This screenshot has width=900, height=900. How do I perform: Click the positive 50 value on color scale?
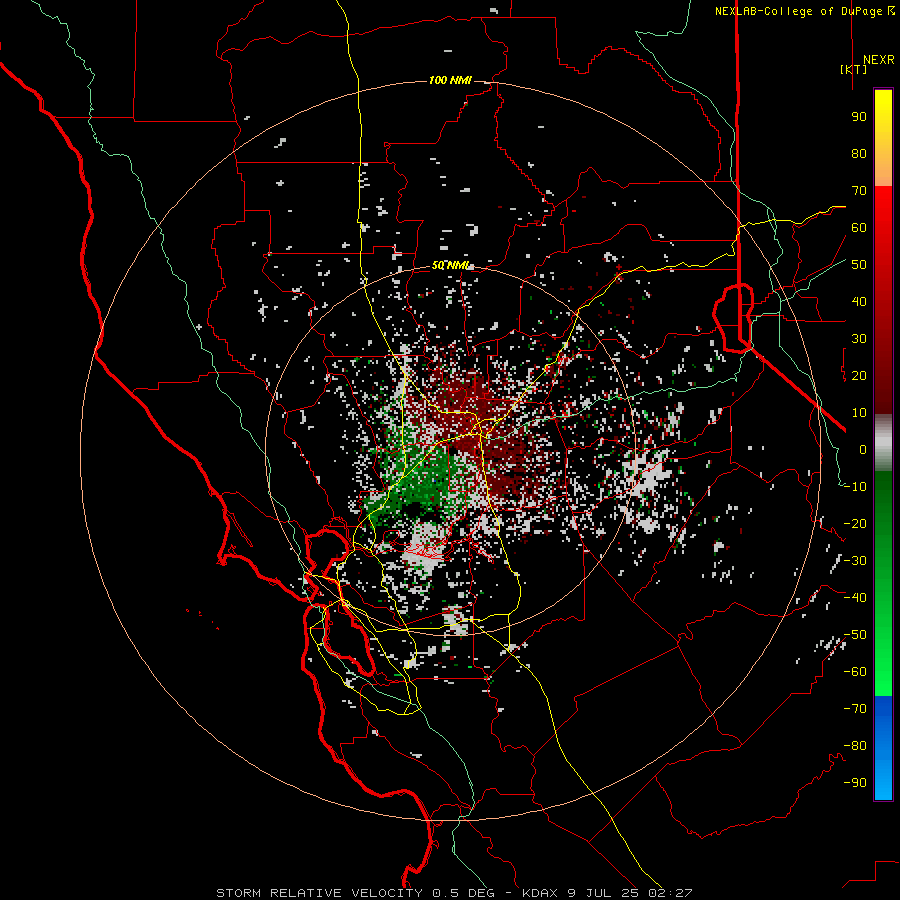coord(859,265)
